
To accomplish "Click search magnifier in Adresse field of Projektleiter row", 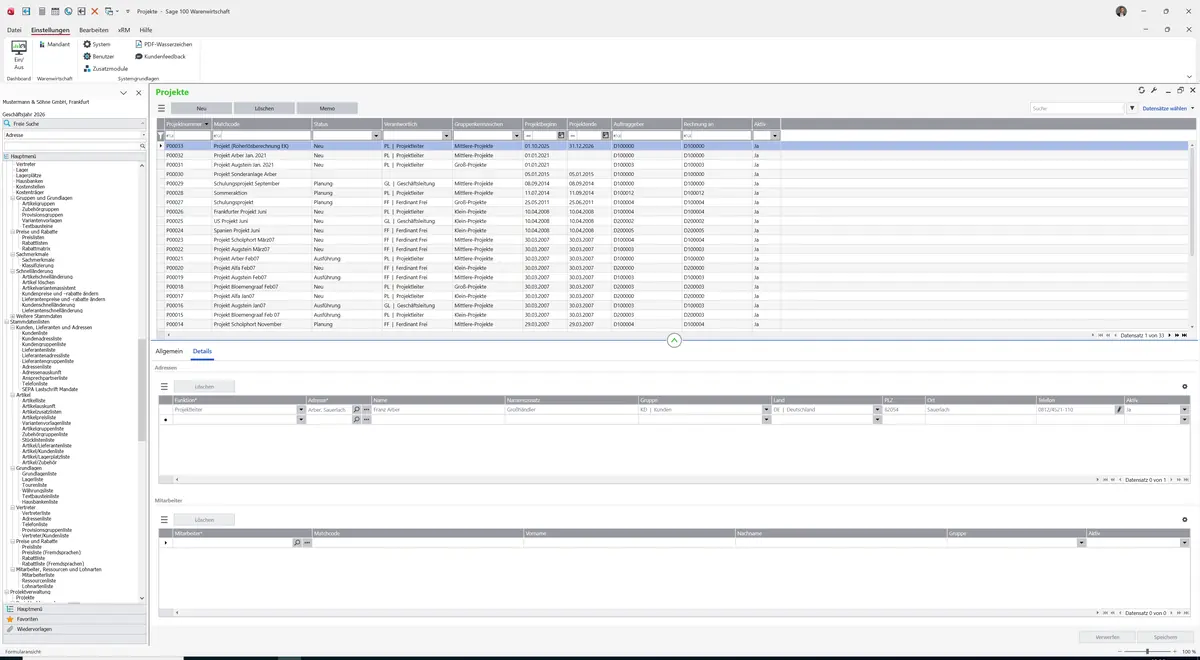I will pyautogui.click(x=356, y=409).
